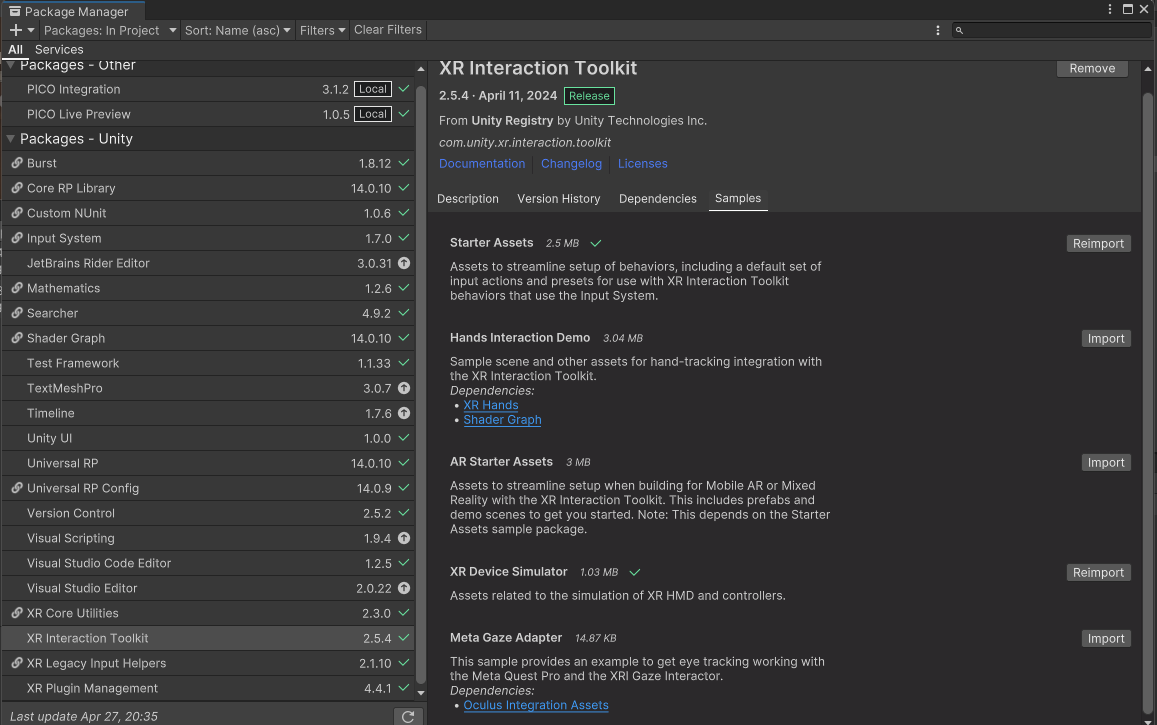Follow the Oculus Integration Assets link
Image resolution: width=1157 pixels, height=725 pixels.
click(x=536, y=705)
